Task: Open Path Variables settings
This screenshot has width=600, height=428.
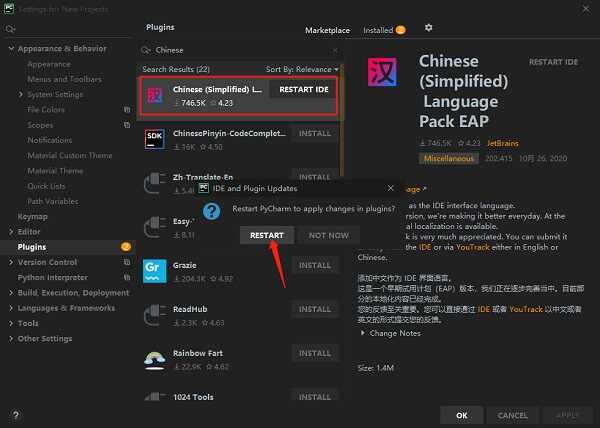Action: click(53, 202)
